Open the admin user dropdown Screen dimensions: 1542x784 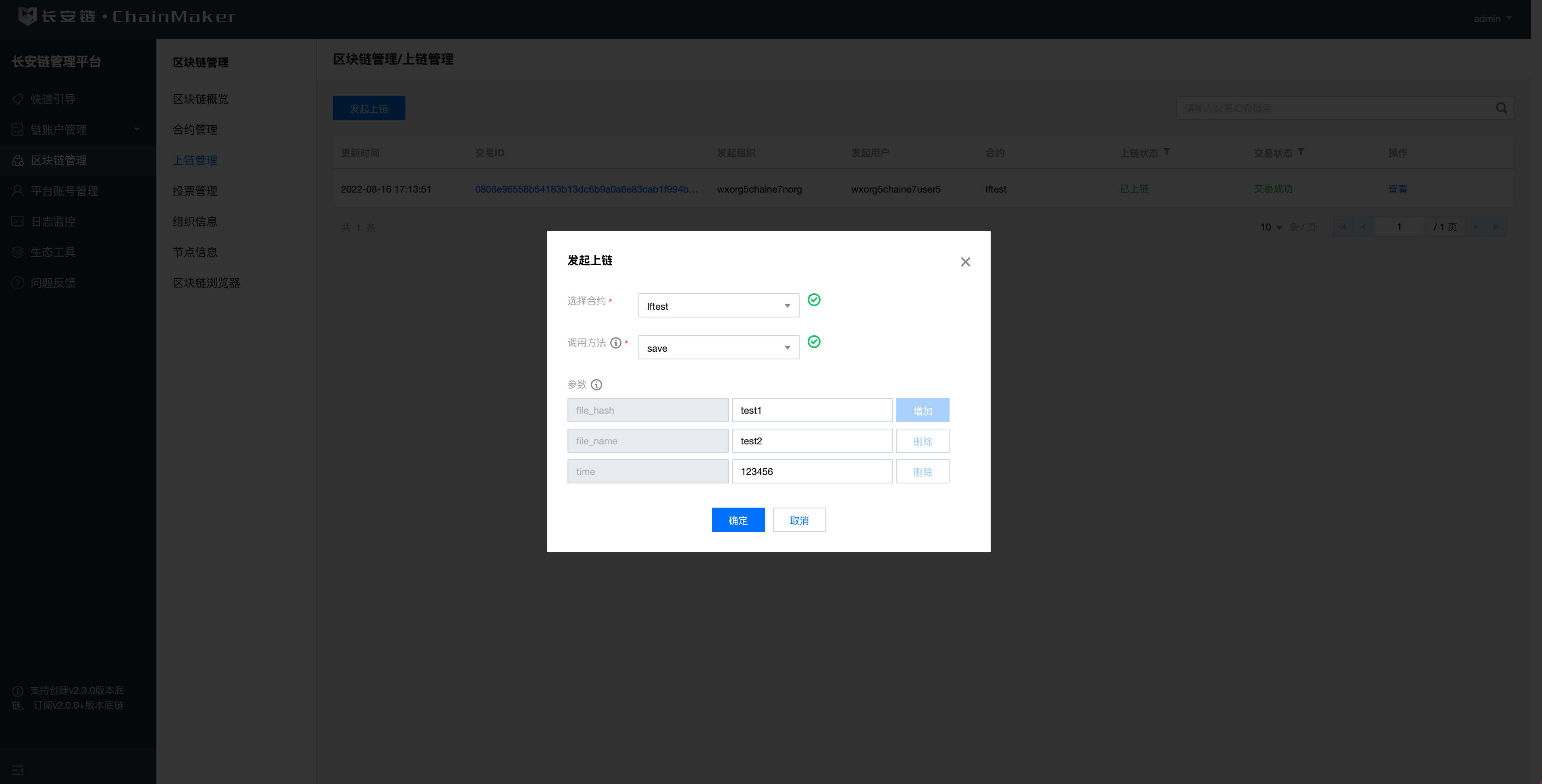(x=1492, y=19)
